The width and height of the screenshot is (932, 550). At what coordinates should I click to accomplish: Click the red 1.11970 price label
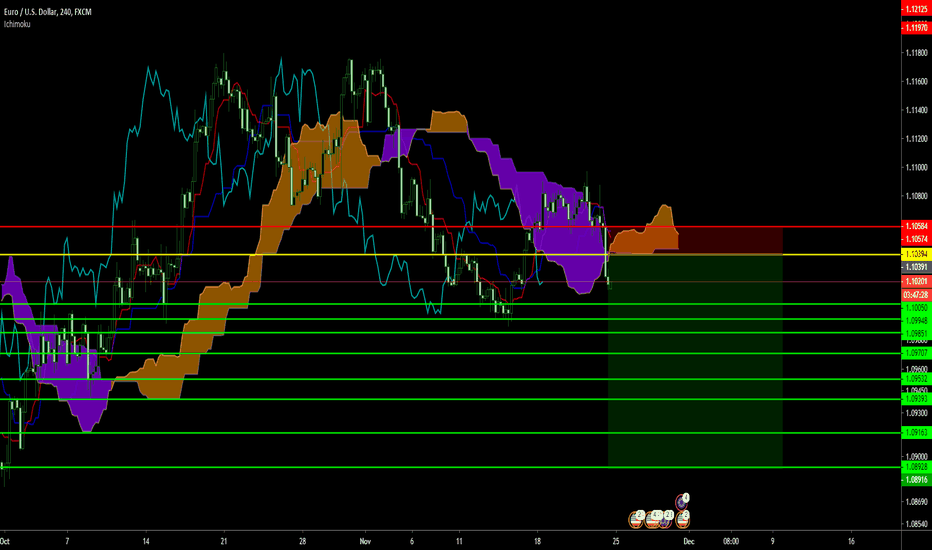click(x=914, y=31)
